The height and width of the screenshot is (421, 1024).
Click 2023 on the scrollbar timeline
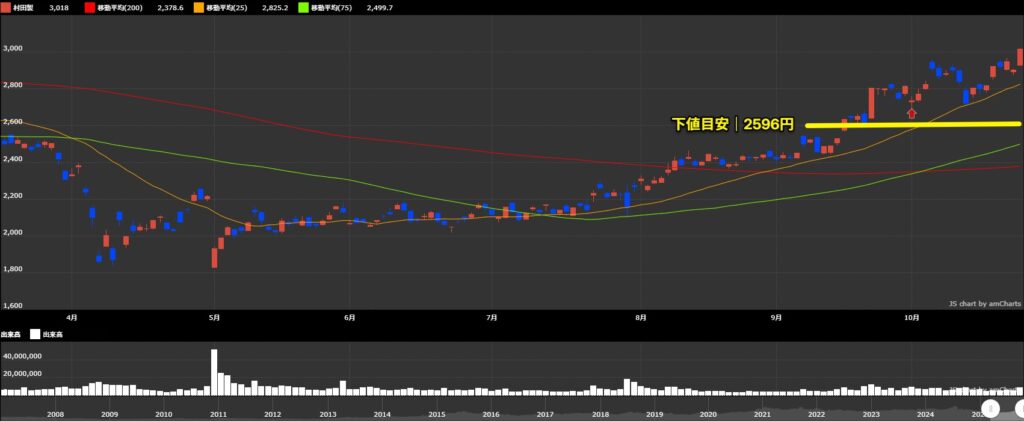point(871,413)
